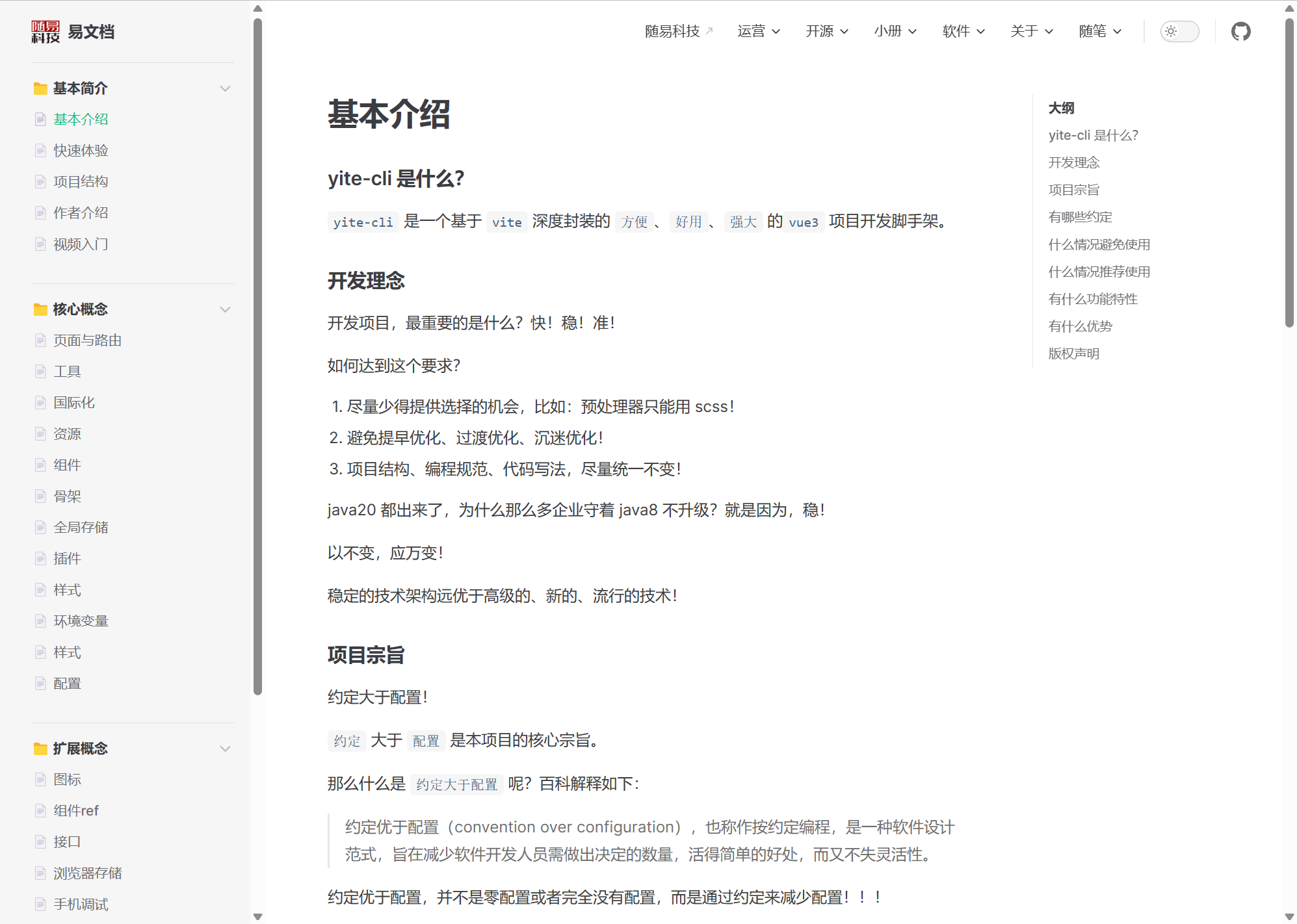The image size is (1297, 924).
Task: Open the 快速体验 sidebar page
Action: pyautogui.click(x=81, y=151)
